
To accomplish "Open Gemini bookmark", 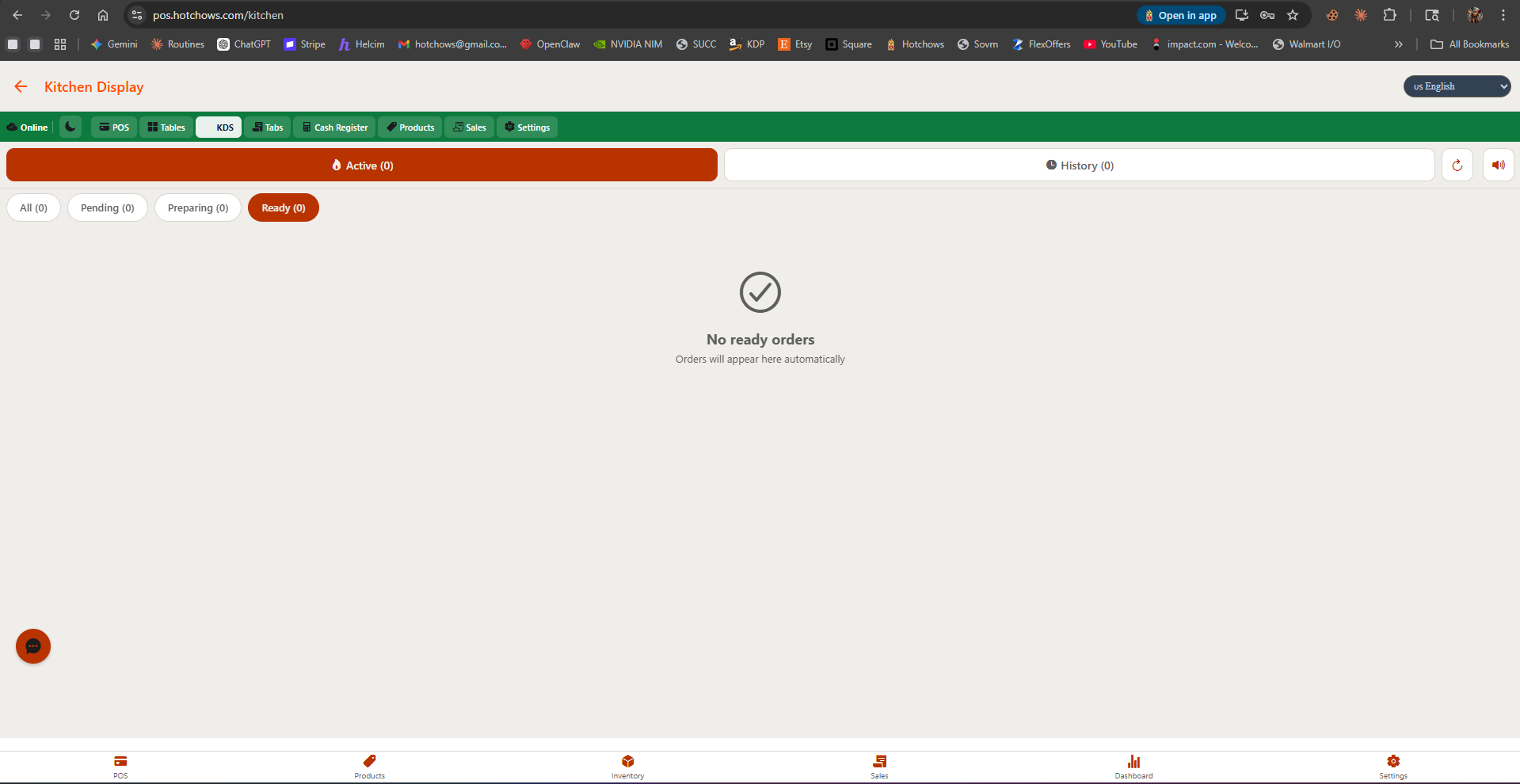I will click(114, 44).
